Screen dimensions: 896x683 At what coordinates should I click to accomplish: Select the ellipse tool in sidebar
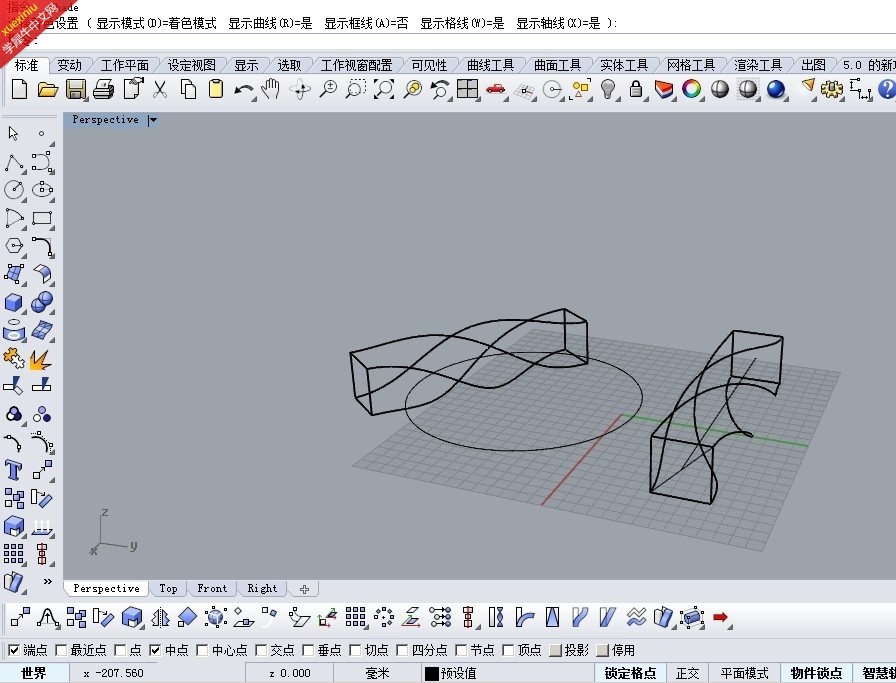pyautogui.click(x=42, y=189)
